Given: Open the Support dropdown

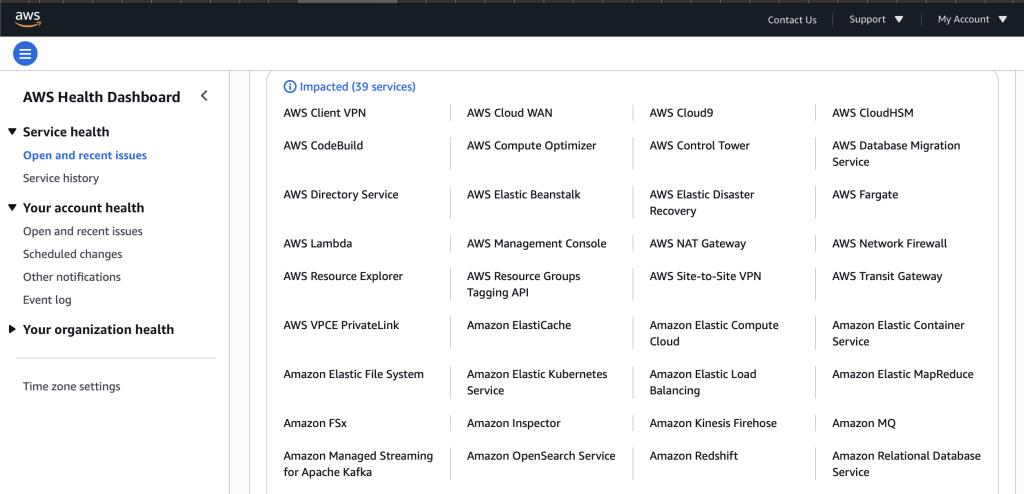Looking at the screenshot, I should click(876, 20).
